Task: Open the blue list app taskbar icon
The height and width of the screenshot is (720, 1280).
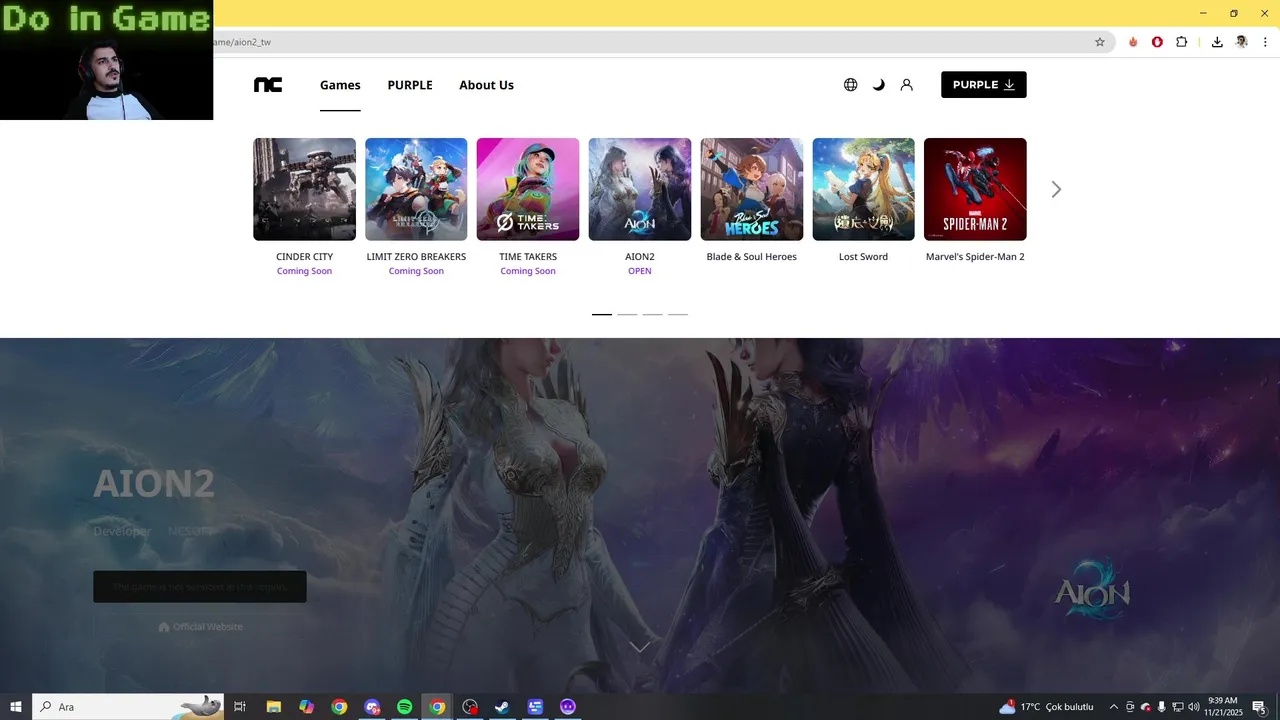Action: pyautogui.click(x=535, y=707)
